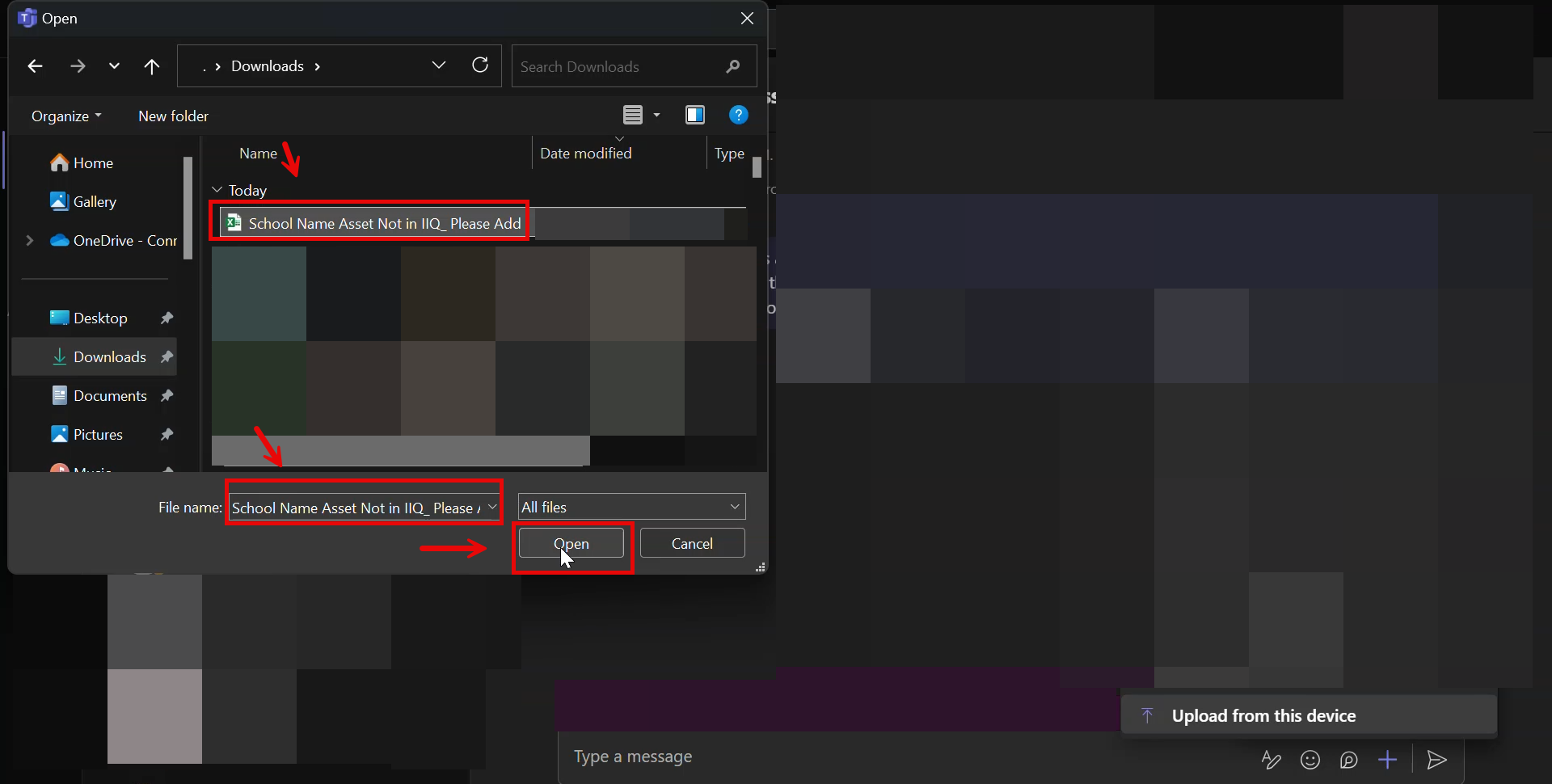The width and height of the screenshot is (1552, 784).
Task: Open the format text pen icon
Action: coord(1271,760)
